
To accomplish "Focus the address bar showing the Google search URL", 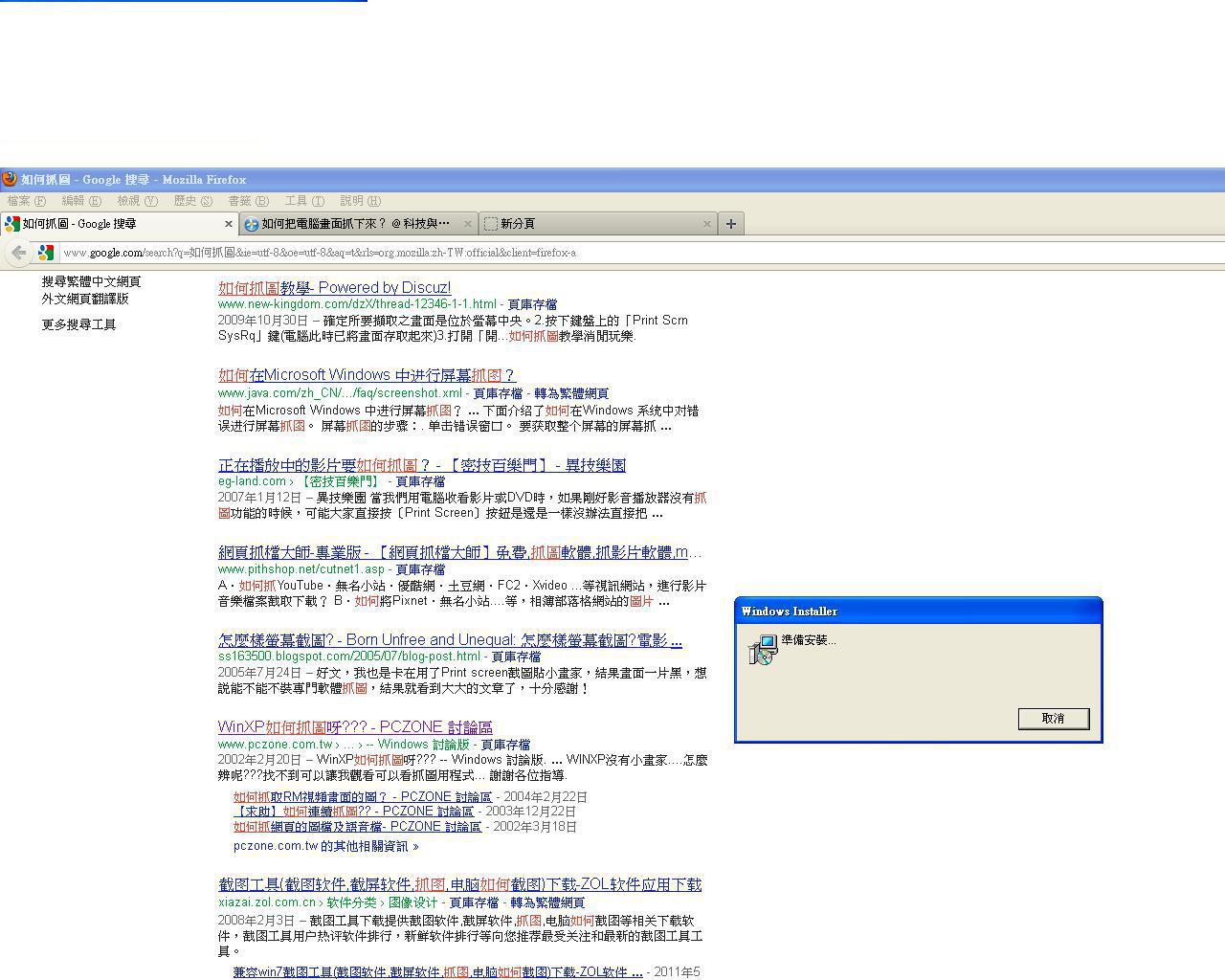I will click(641, 253).
